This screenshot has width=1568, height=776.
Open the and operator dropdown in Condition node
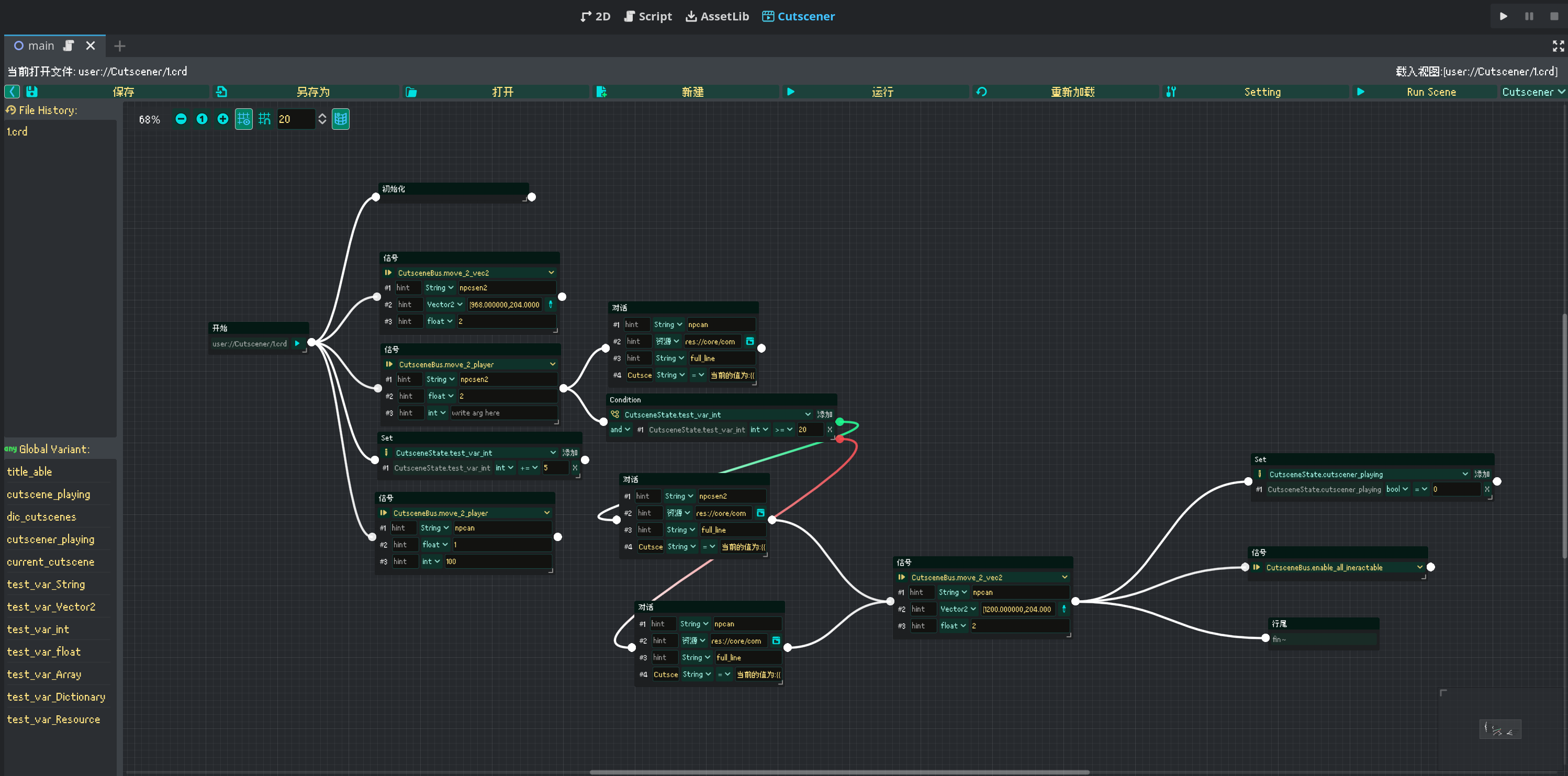coord(620,430)
